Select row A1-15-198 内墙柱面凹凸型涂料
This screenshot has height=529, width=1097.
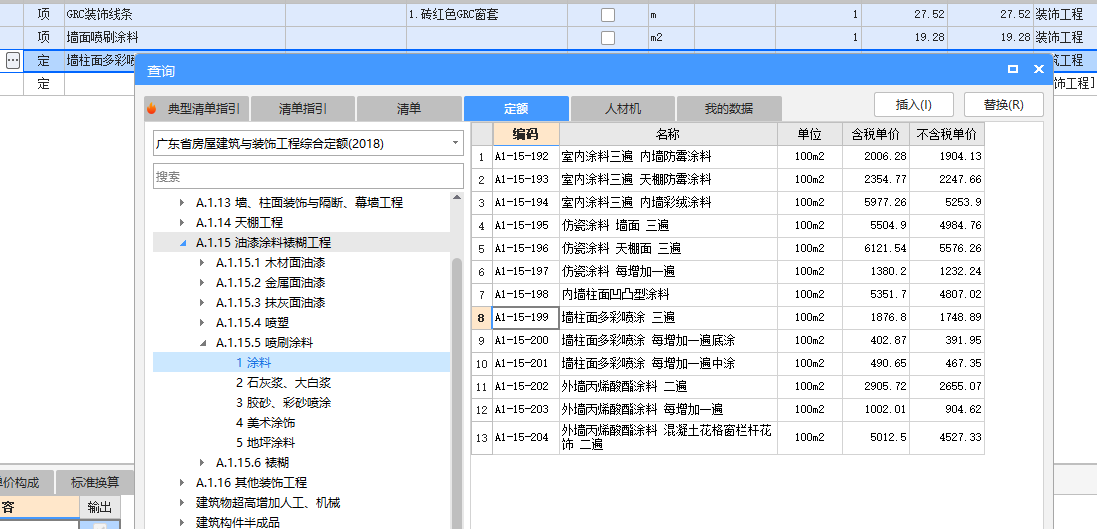728,295
